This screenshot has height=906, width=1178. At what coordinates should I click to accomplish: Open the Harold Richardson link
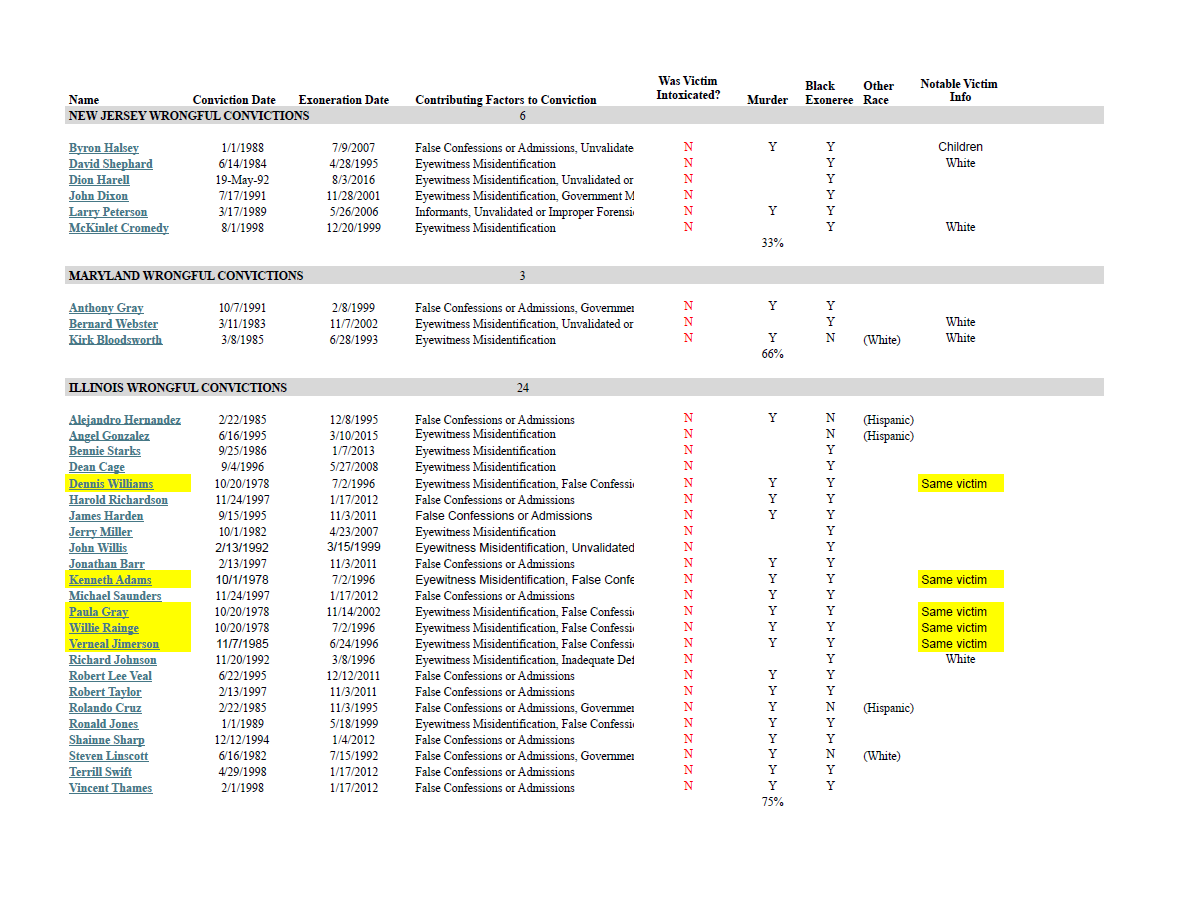click(119, 500)
